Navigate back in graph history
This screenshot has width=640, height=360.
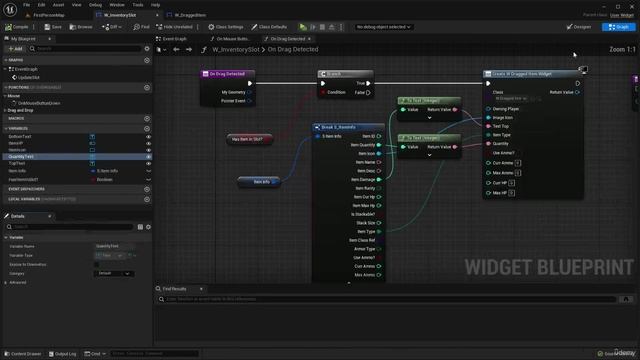176,49
